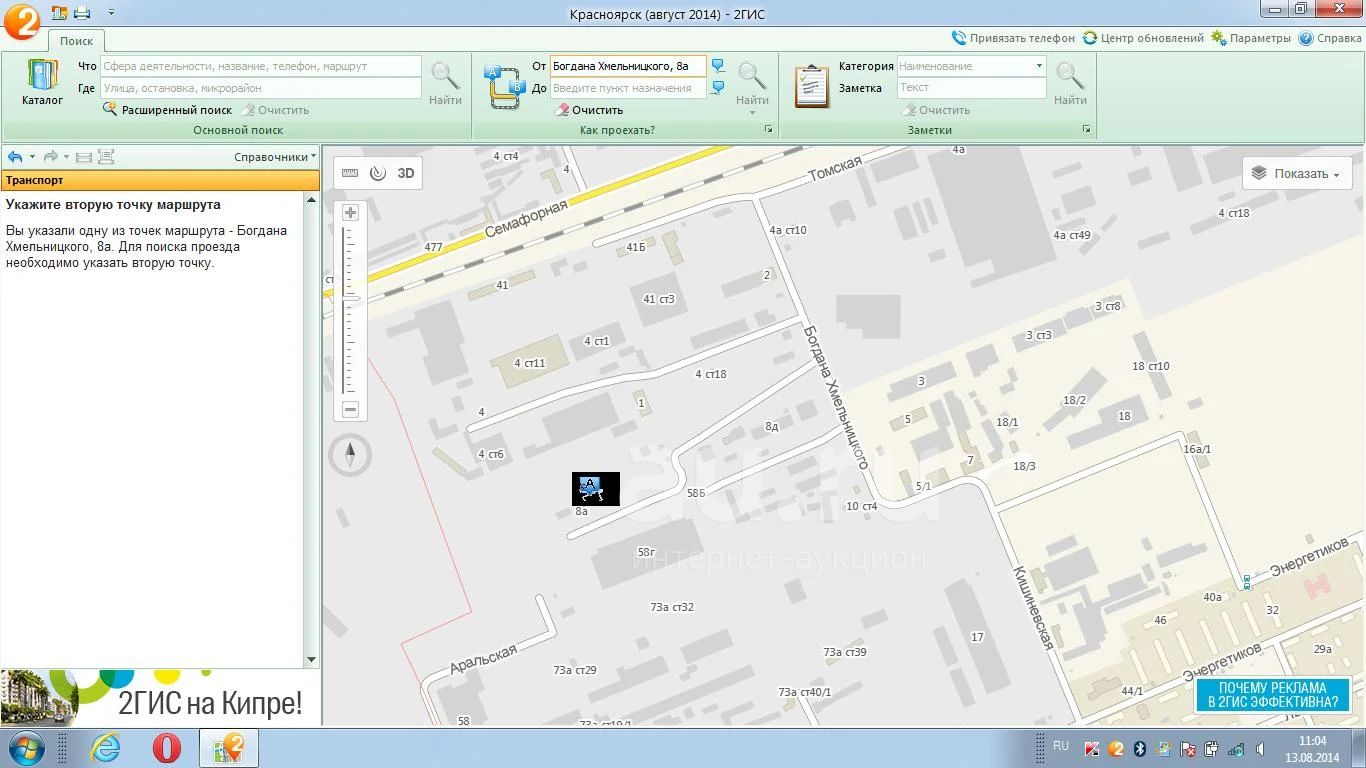Viewport: 1366px width, 768px height.
Task: Open Как проехать group dialog launcher
Action: point(769,130)
